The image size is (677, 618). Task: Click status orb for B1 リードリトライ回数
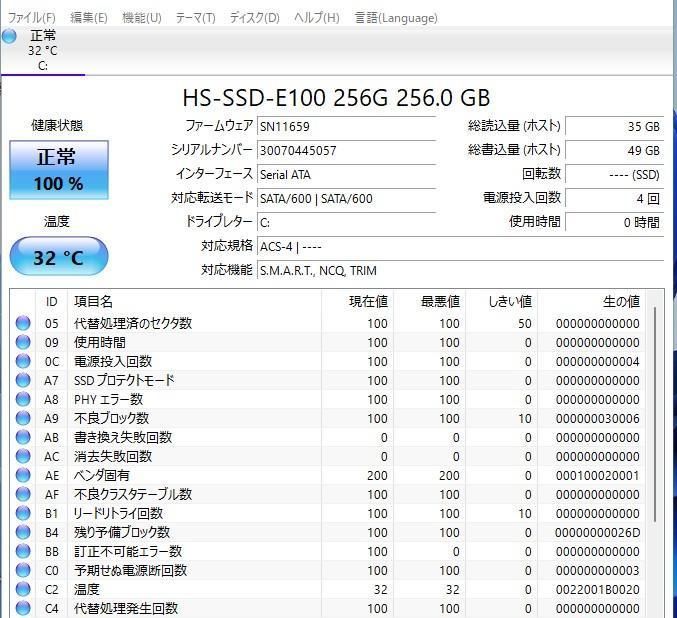coord(23,513)
